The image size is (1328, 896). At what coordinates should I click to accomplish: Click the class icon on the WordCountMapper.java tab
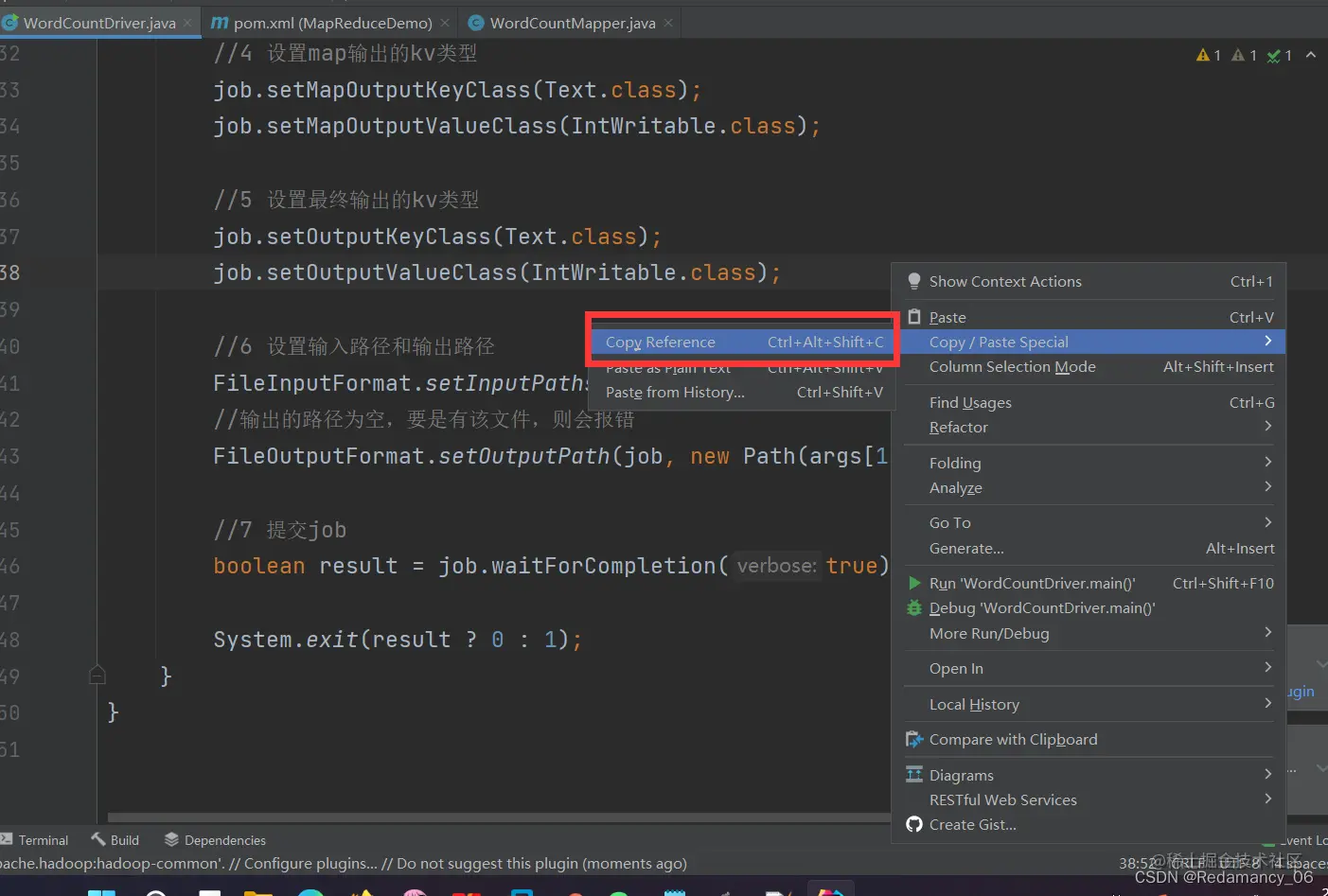pos(476,23)
